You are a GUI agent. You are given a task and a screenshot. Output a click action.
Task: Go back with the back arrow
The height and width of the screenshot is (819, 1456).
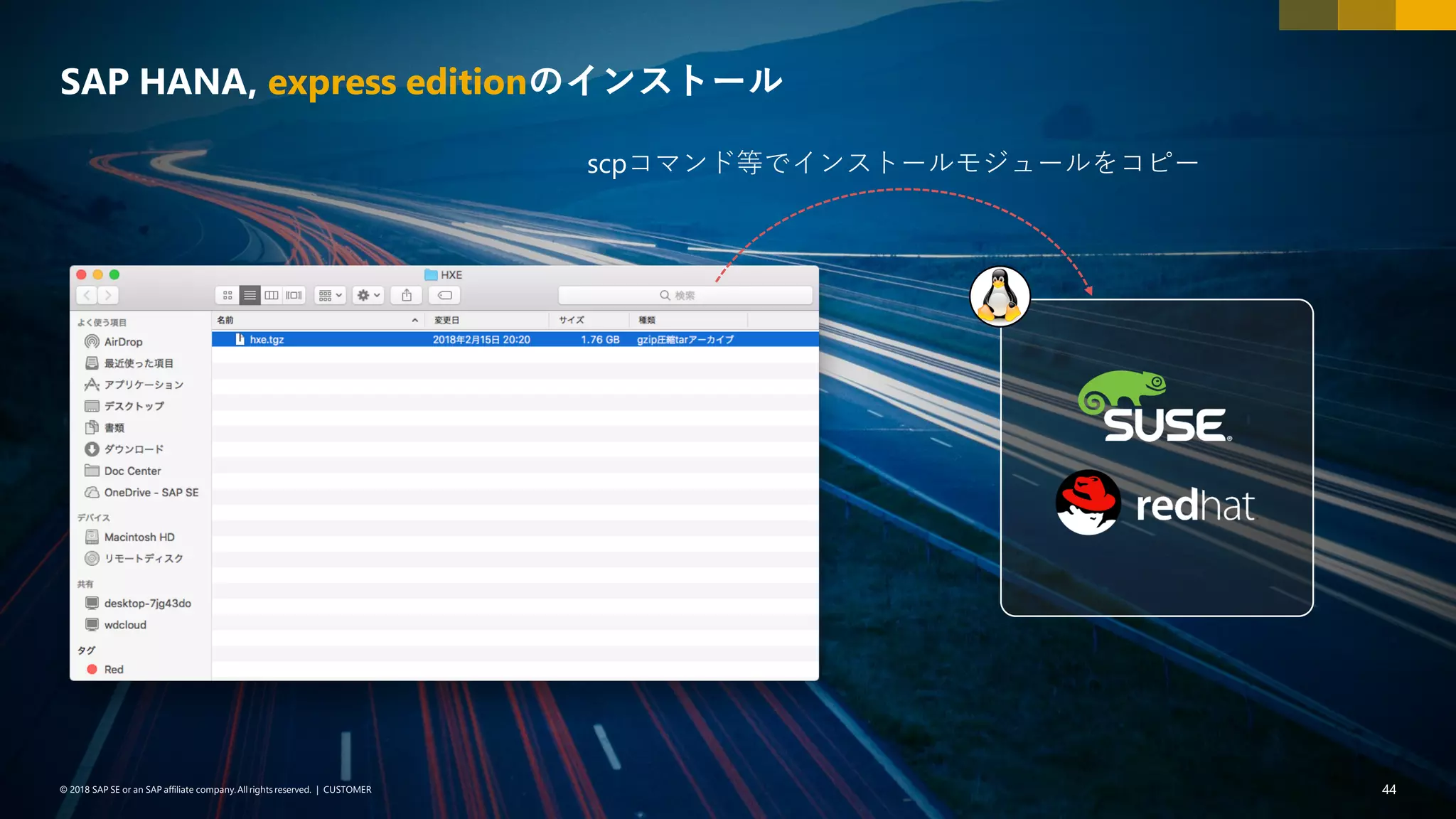87,295
